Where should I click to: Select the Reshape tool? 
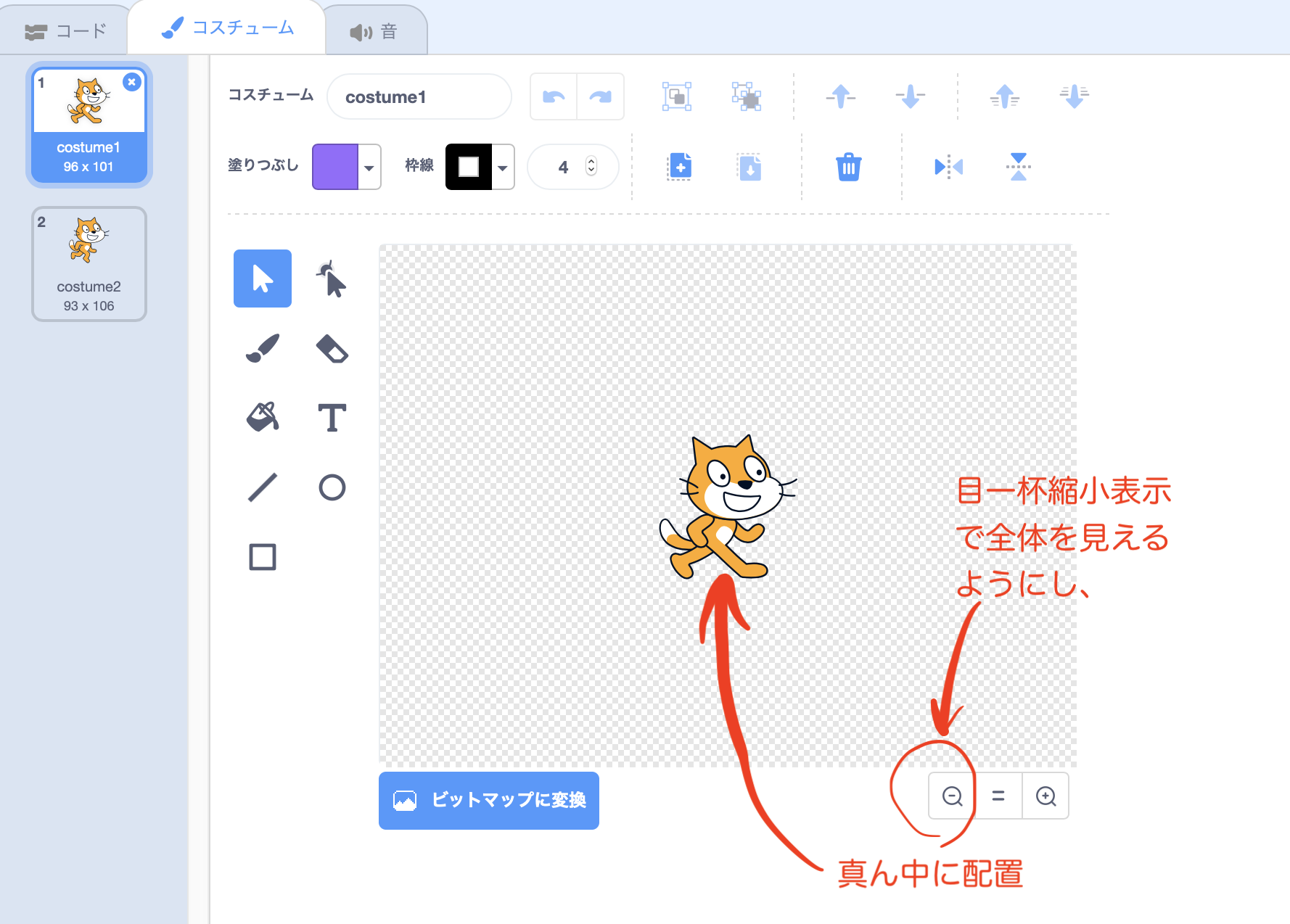pyautogui.click(x=332, y=279)
